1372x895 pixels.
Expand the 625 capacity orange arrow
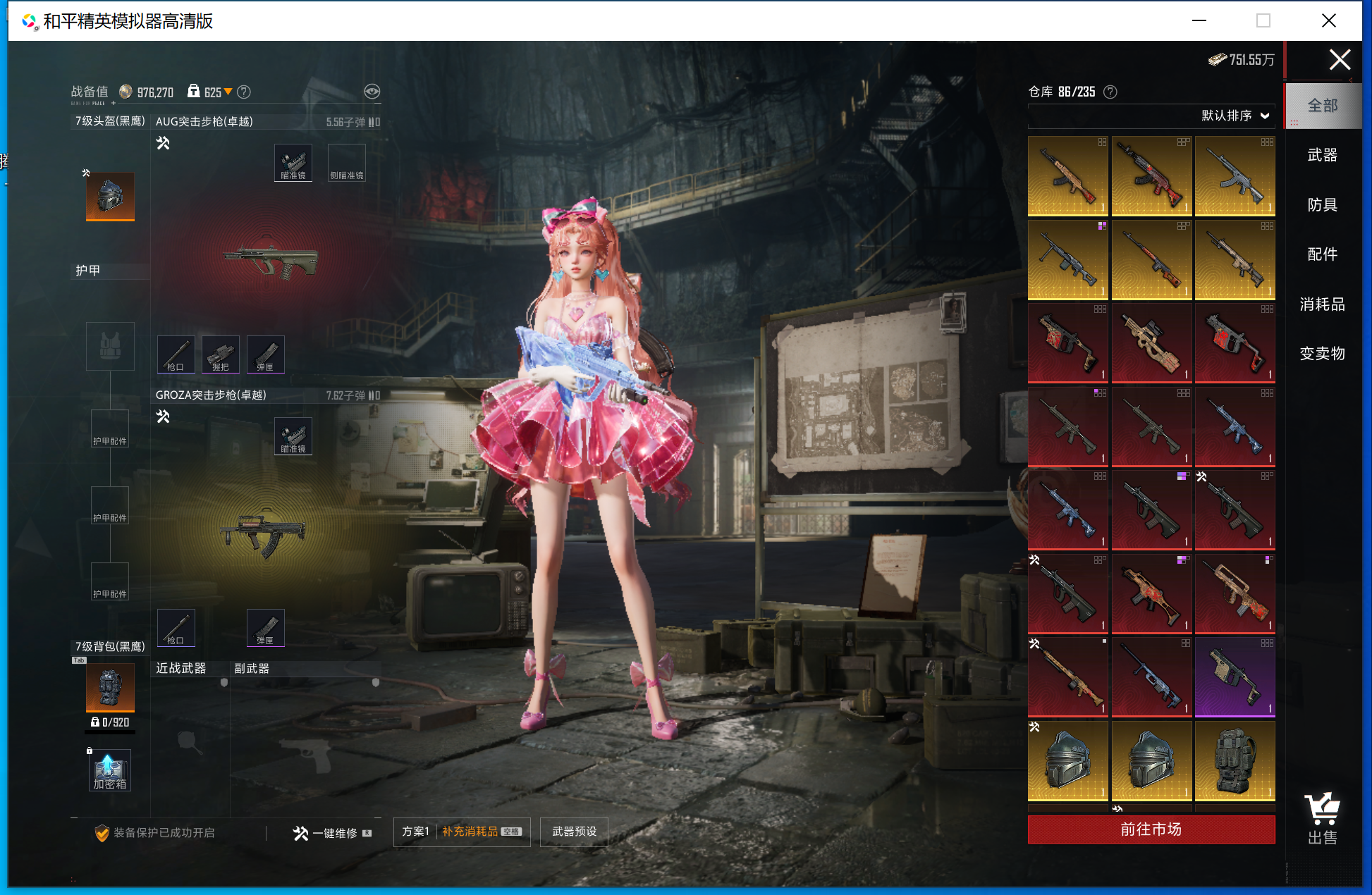(228, 92)
